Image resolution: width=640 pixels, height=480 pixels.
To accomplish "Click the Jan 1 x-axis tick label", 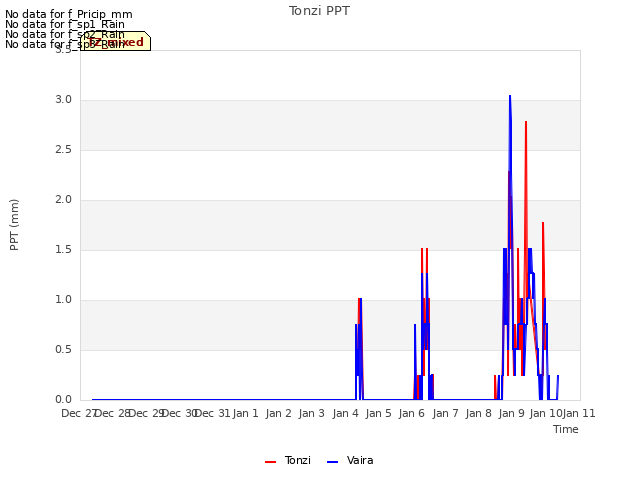I will [x=246, y=413].
